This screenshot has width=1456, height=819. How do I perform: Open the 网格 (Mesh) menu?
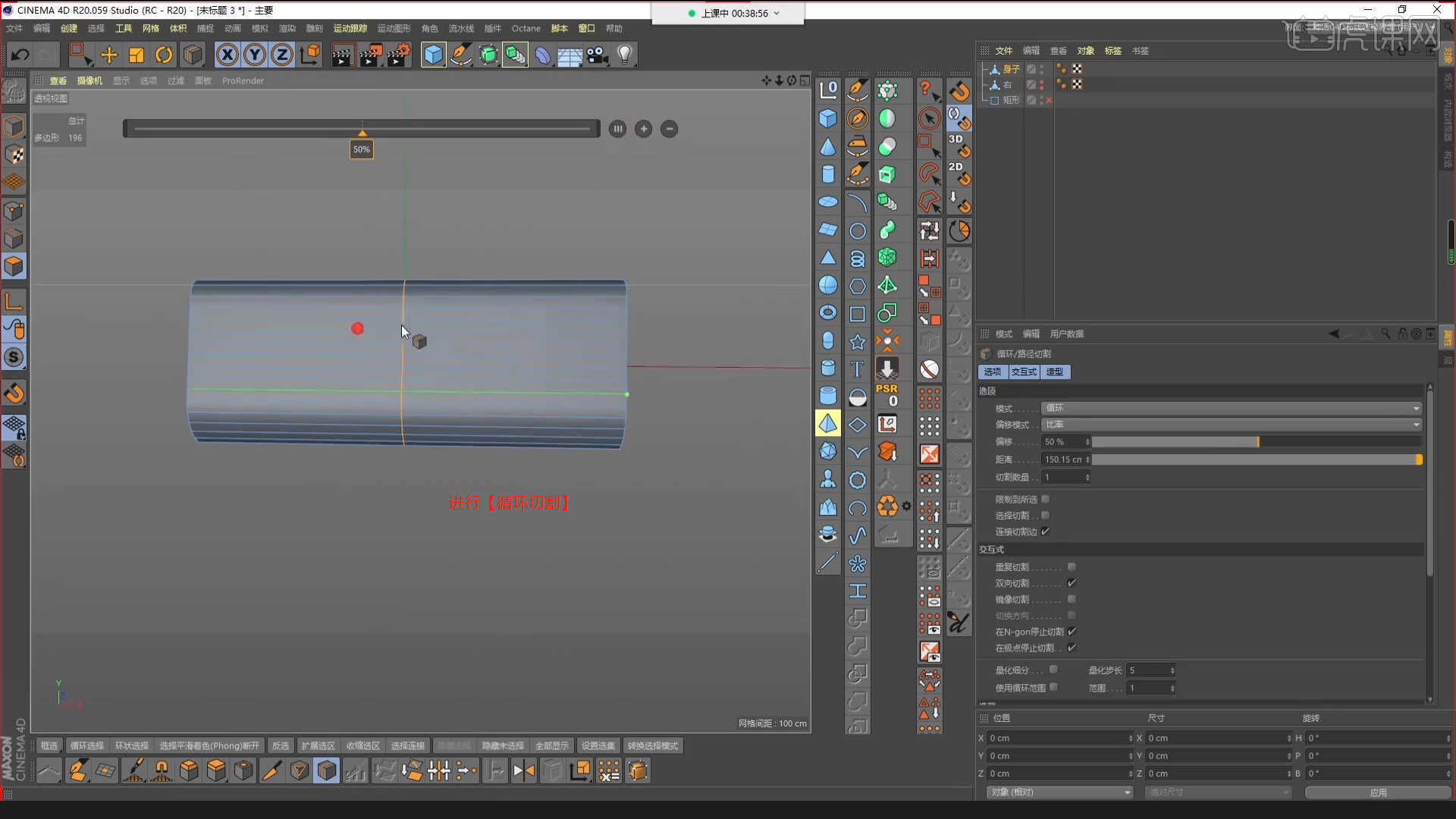point(151,28)
